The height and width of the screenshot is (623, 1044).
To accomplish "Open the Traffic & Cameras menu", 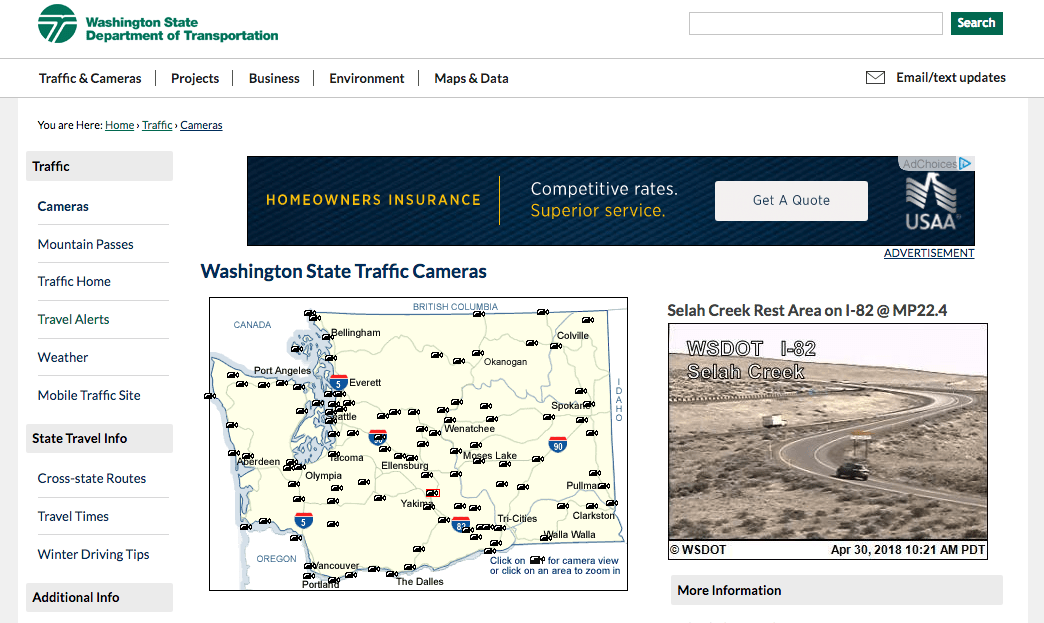I will tap(90, 78).
